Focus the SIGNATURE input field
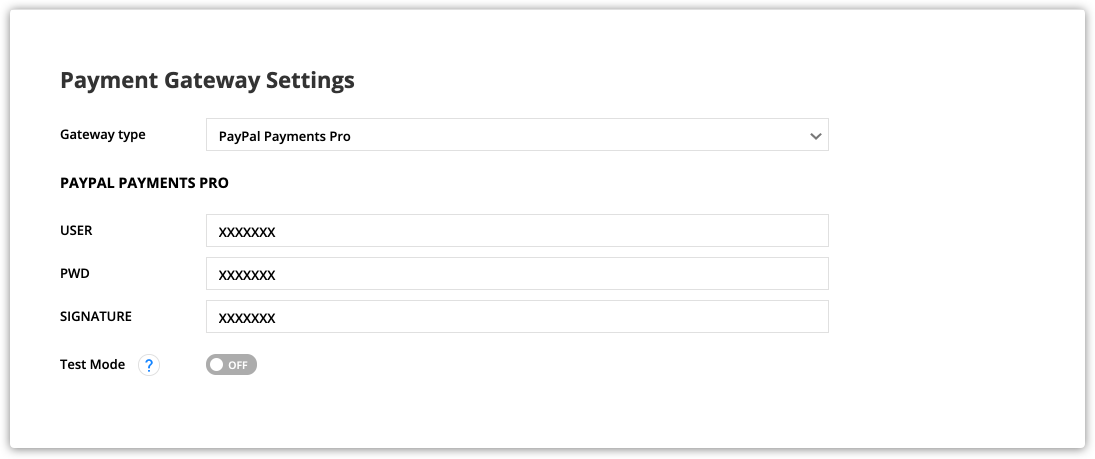 516,317
